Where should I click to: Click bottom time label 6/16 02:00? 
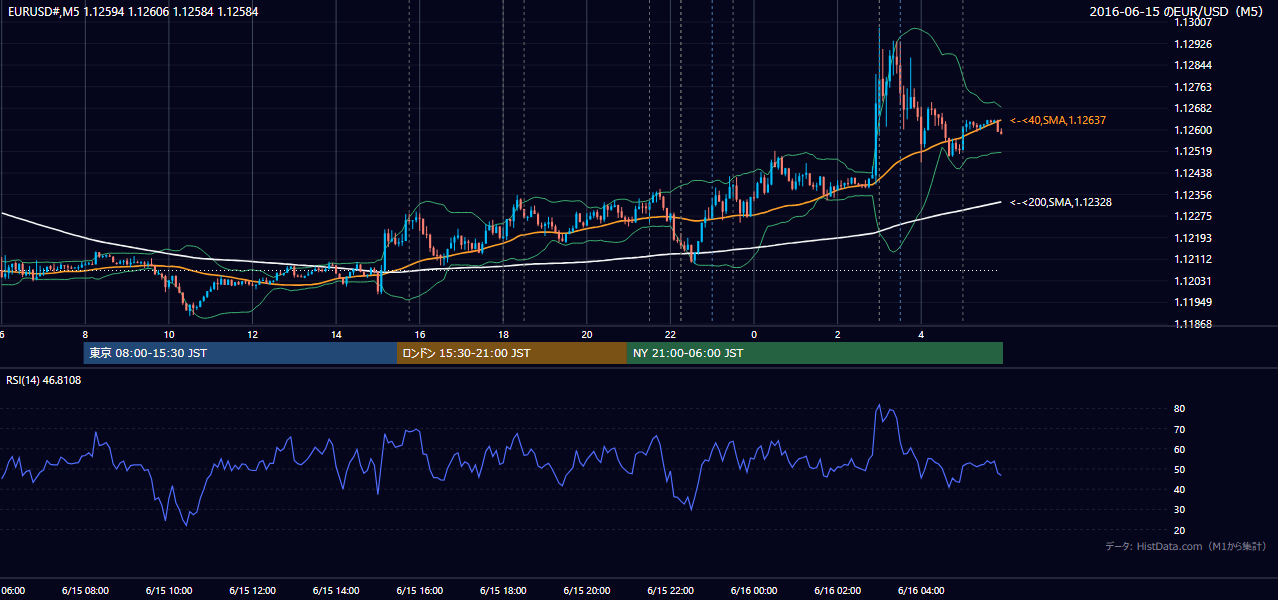837,591
